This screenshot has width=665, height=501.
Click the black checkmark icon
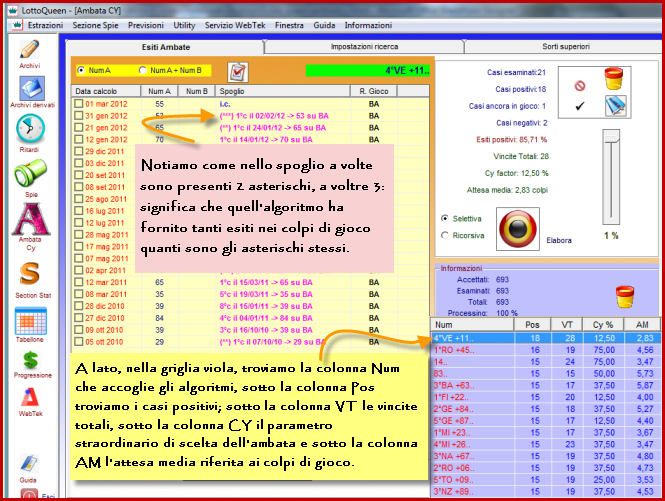[580, 106]
